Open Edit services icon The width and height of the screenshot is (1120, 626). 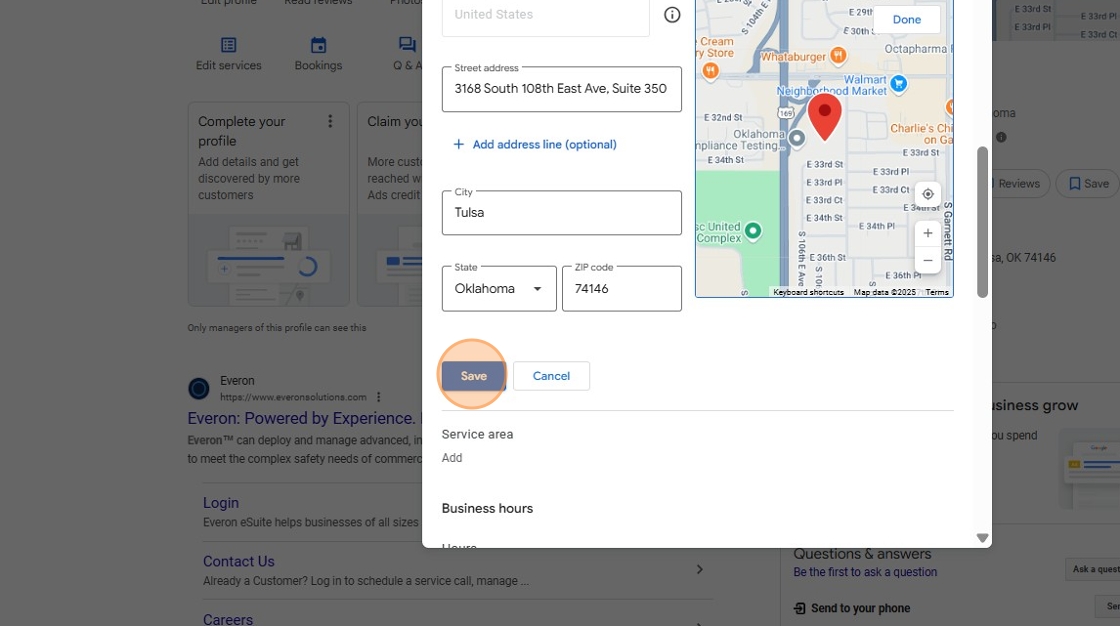229,45
